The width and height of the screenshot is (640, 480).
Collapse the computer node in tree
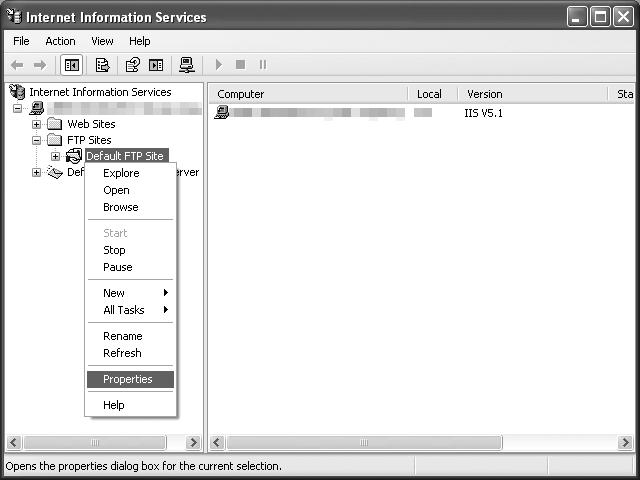pos(18,109)
